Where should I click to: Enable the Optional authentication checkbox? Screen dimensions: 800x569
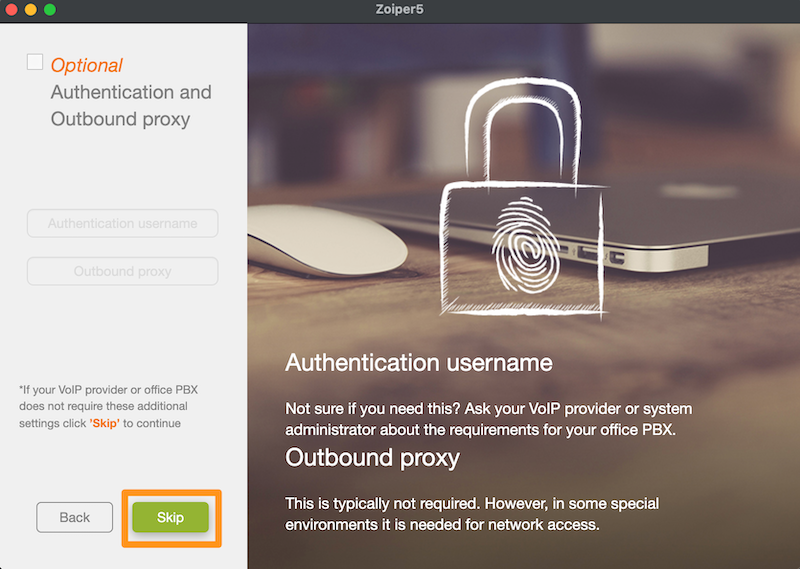click(35, 62)
